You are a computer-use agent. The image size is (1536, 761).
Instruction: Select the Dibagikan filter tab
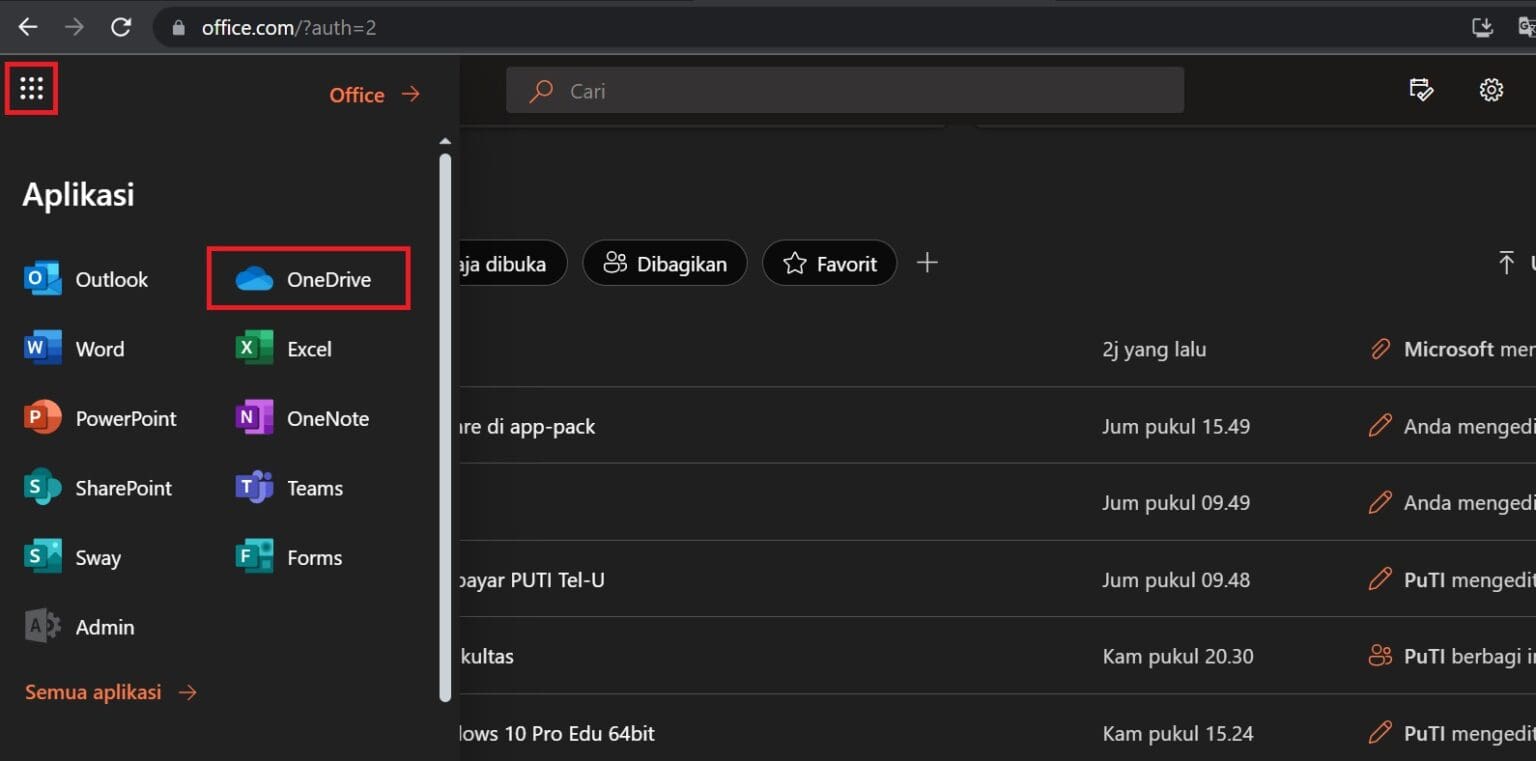(665, 264)
